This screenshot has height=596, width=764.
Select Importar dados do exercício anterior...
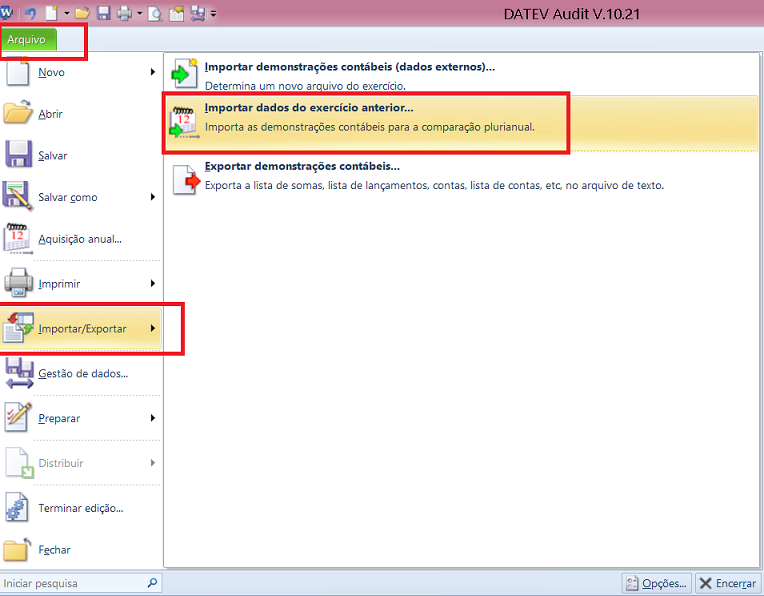pos(309,108)
